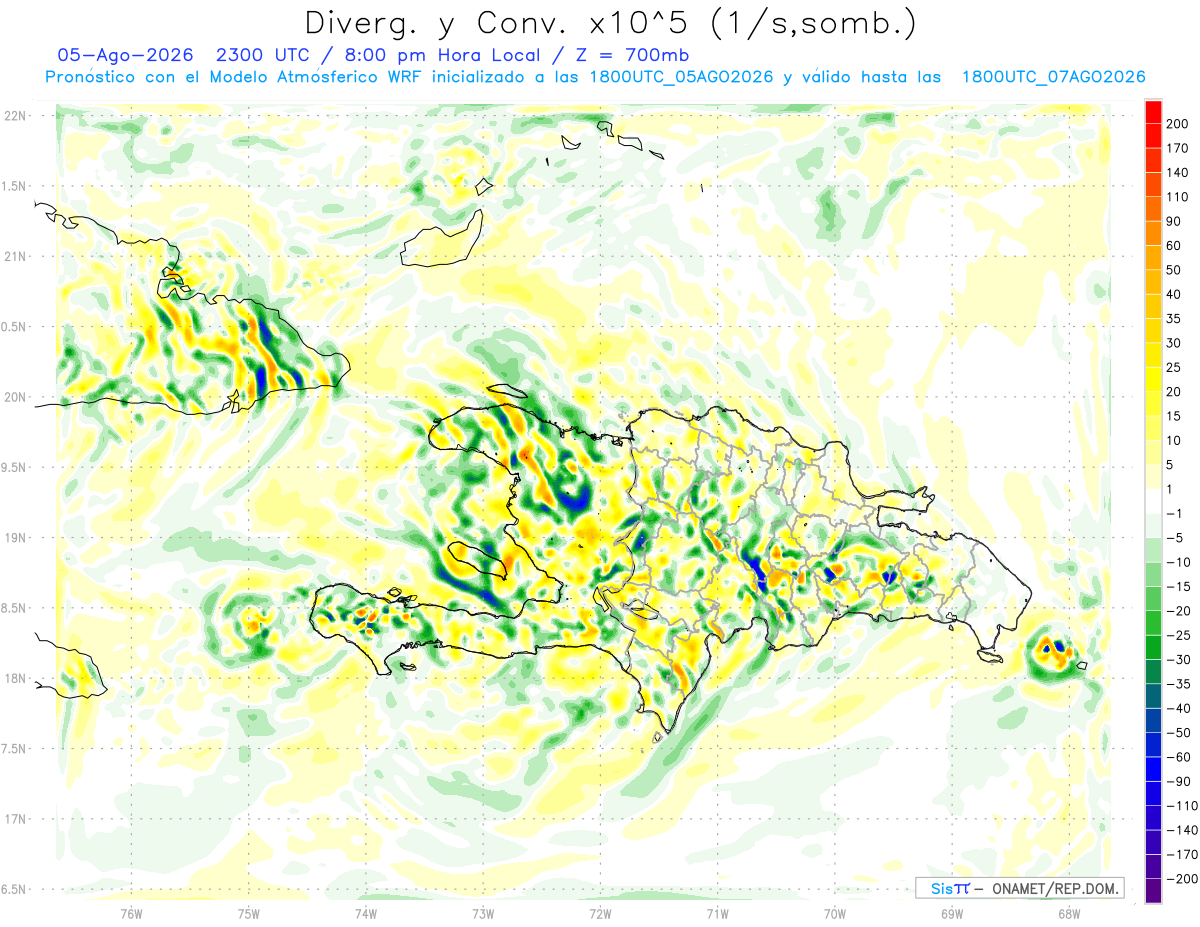Click the '22N' latitude label

tap(14, 116)
